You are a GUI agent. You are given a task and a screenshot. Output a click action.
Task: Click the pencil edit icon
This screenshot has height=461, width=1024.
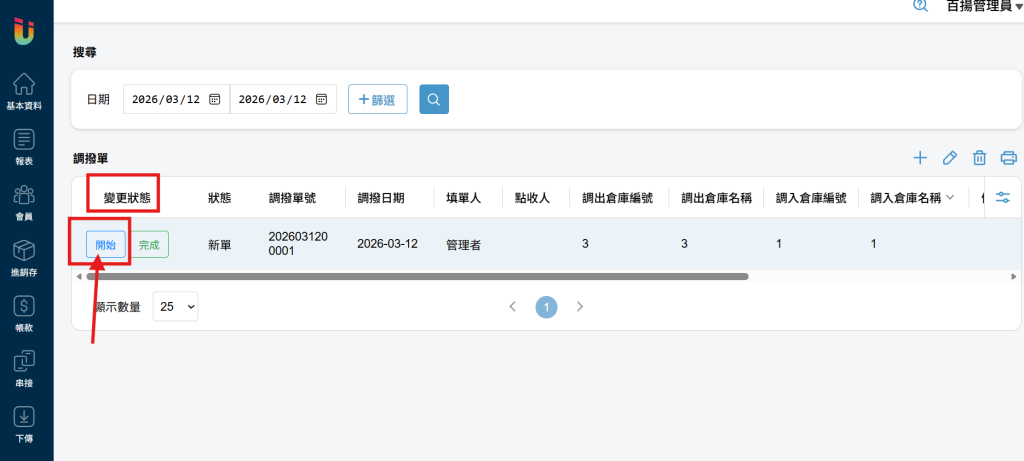click(x=950, y=158)
